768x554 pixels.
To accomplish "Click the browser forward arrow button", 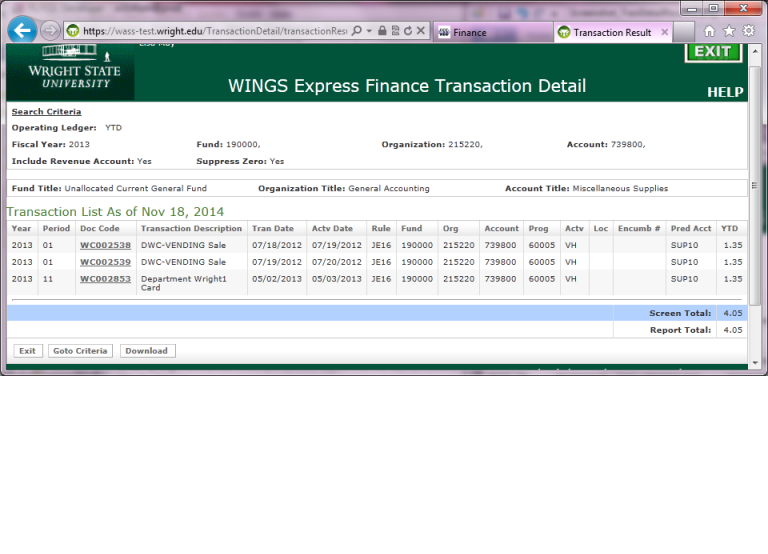I will (50, 31).
